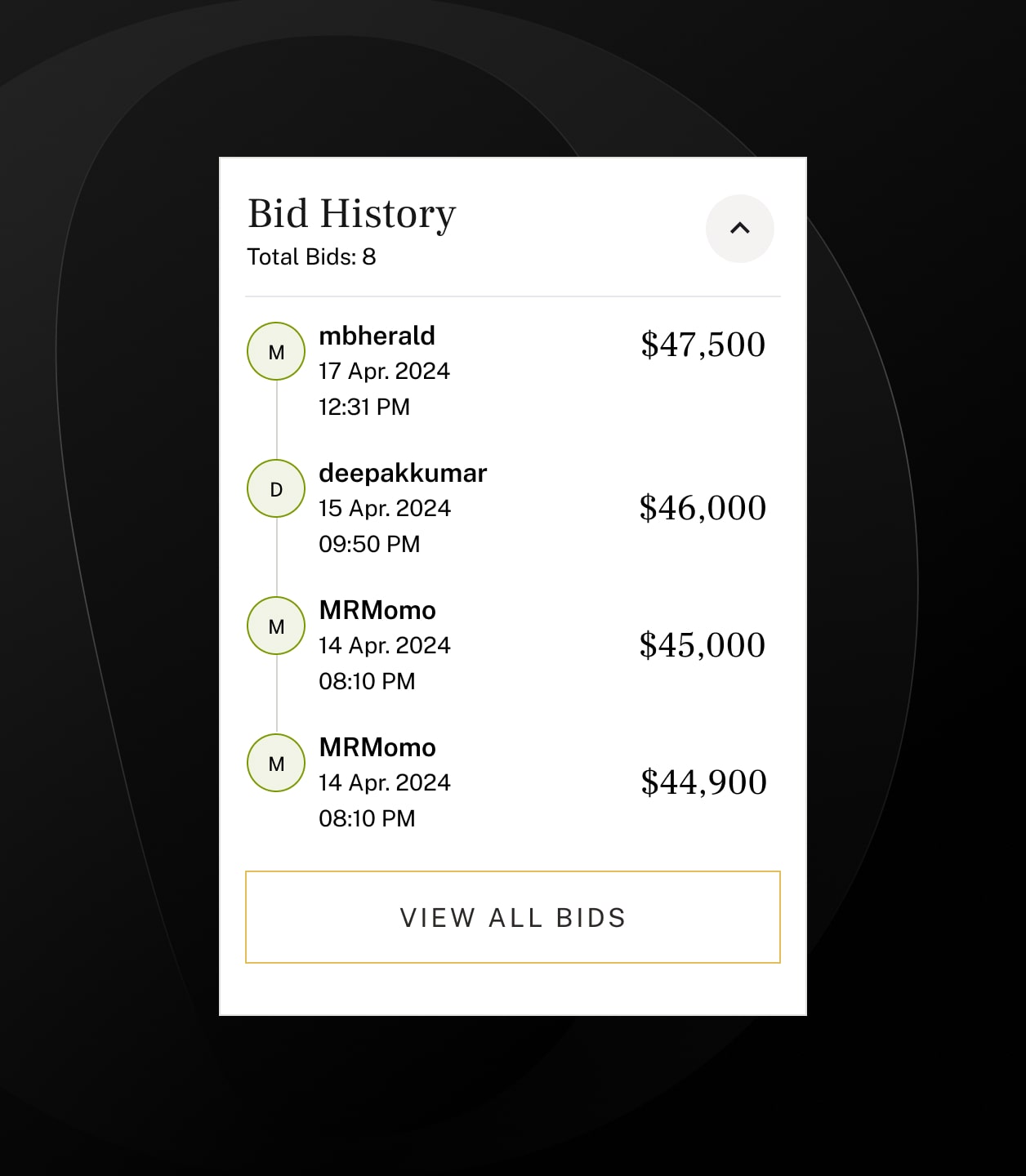Select the MRMomo name on $45,000 bid
This screenshot has height=1176, width=1026.
click(377, 610)
